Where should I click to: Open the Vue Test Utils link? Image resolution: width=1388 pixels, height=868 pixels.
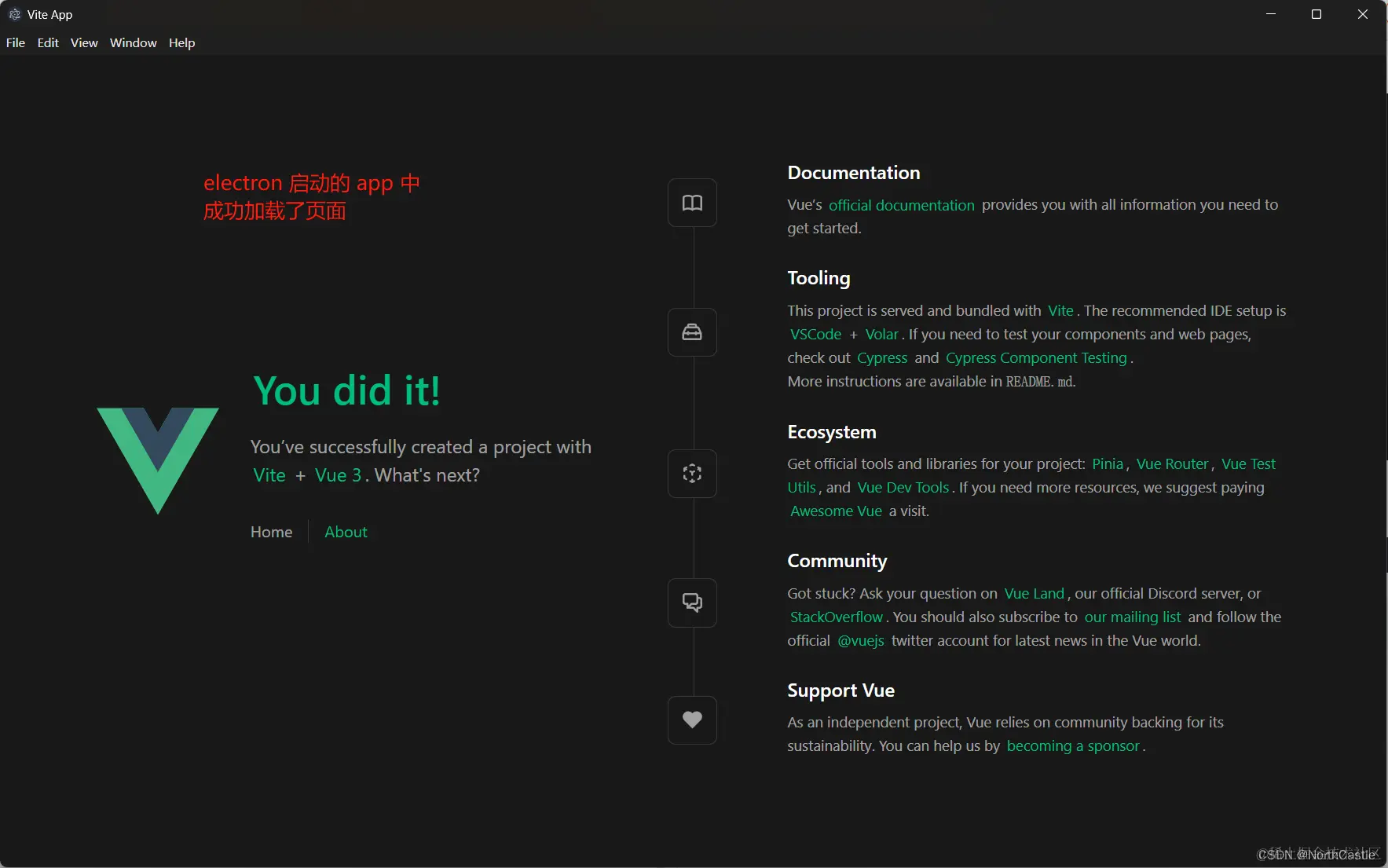[1248, 463]
